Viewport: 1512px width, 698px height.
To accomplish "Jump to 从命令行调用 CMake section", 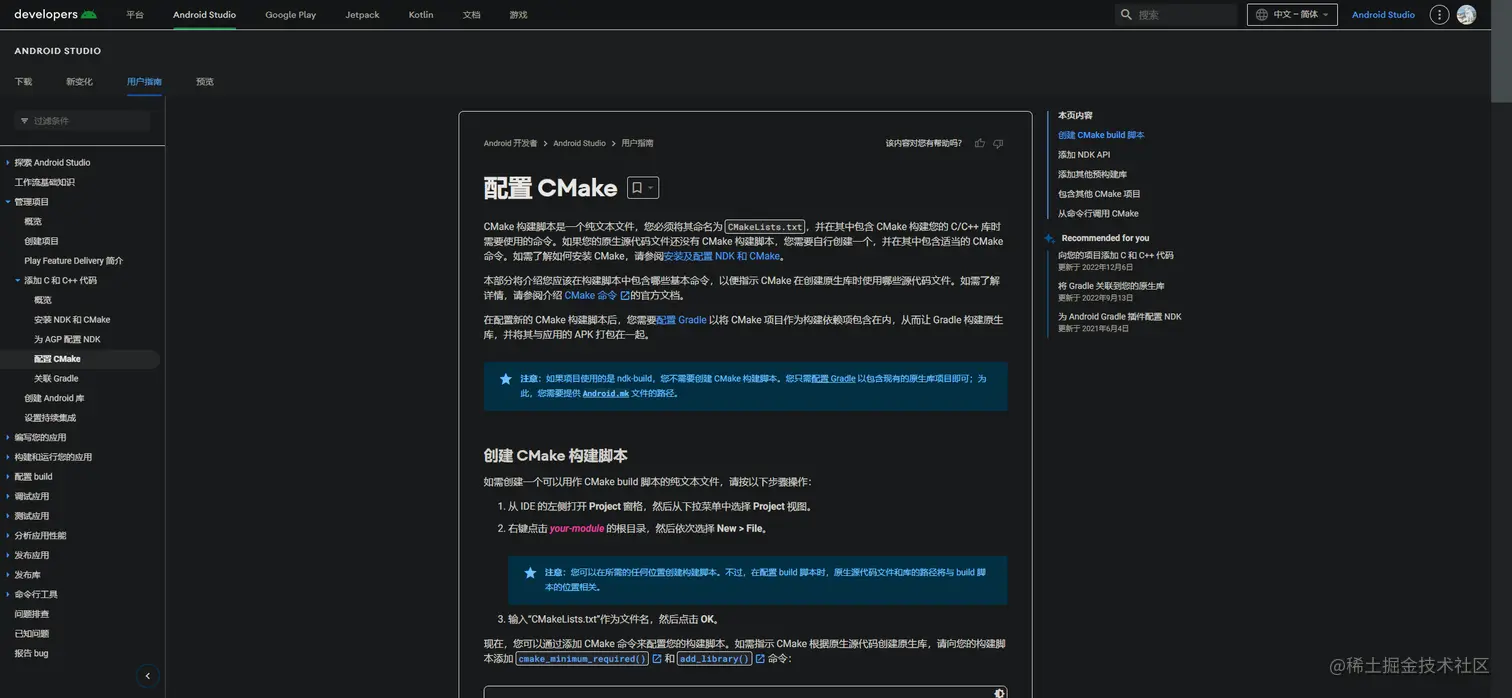I will (x=1098, y=213).
